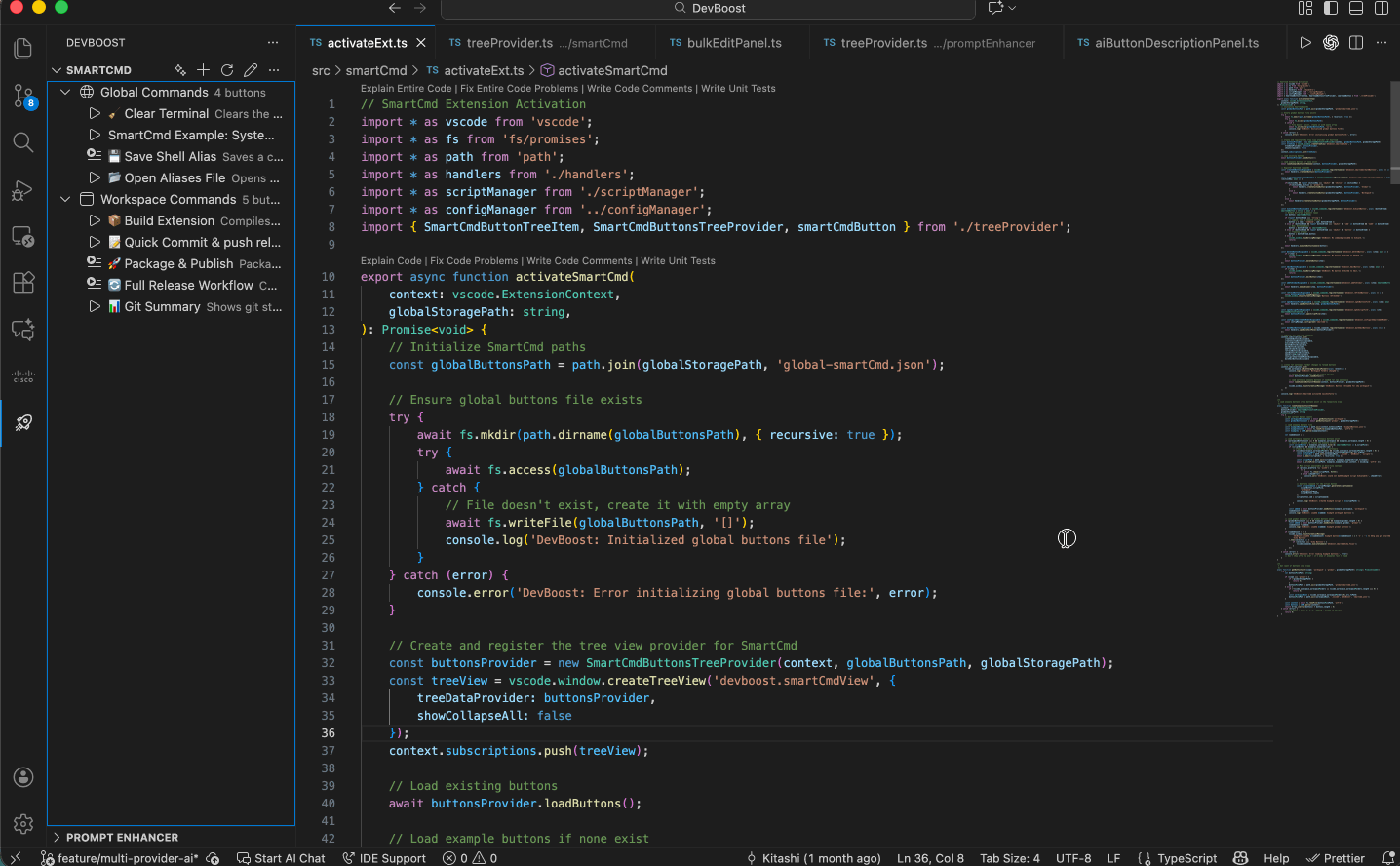
Task: Click the AI sparkle icon in SmartCmd header
Action: pyautogui.click(x=180, y=70)
